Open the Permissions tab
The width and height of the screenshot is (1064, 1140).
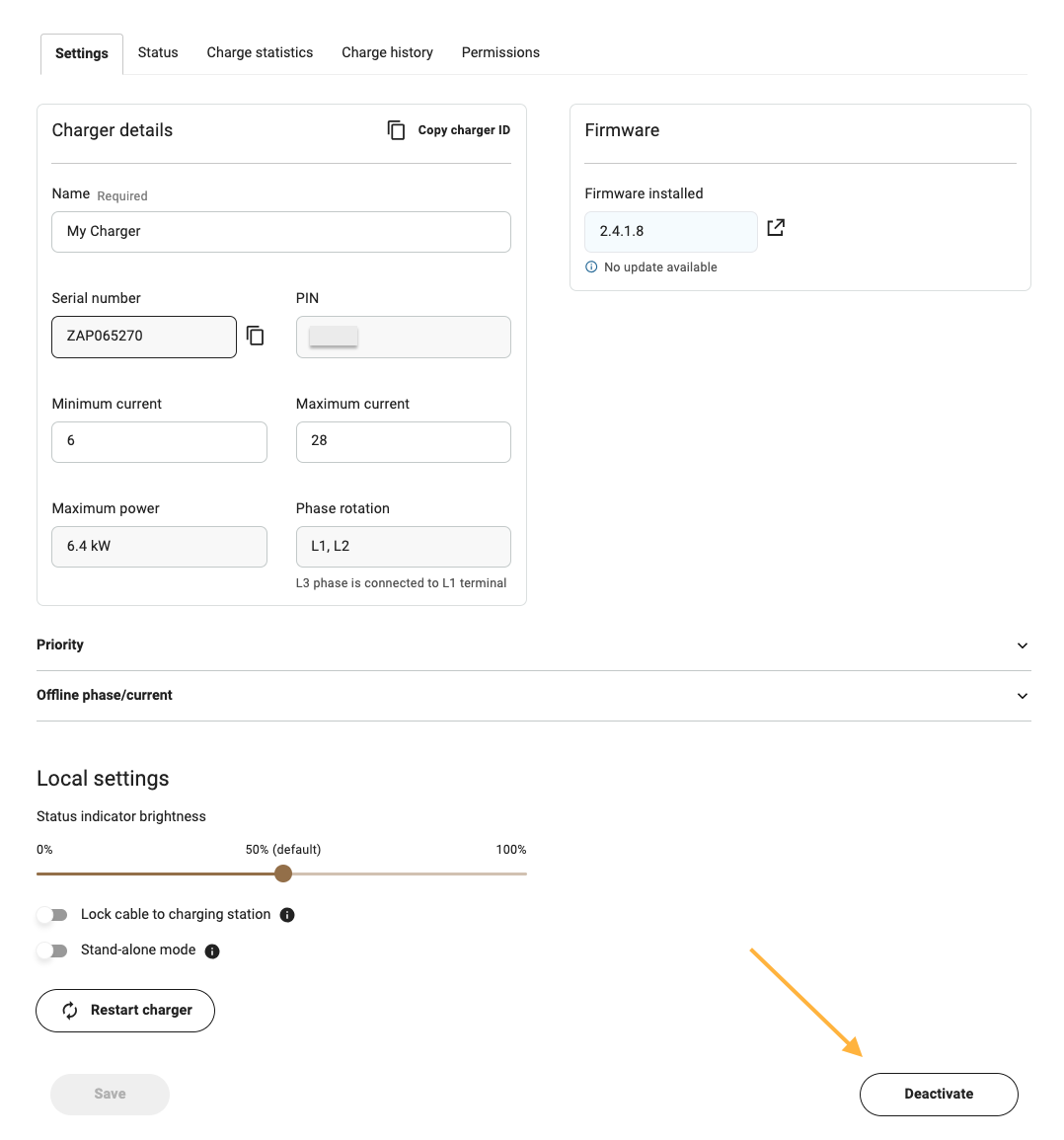click(x=500, y=52)
